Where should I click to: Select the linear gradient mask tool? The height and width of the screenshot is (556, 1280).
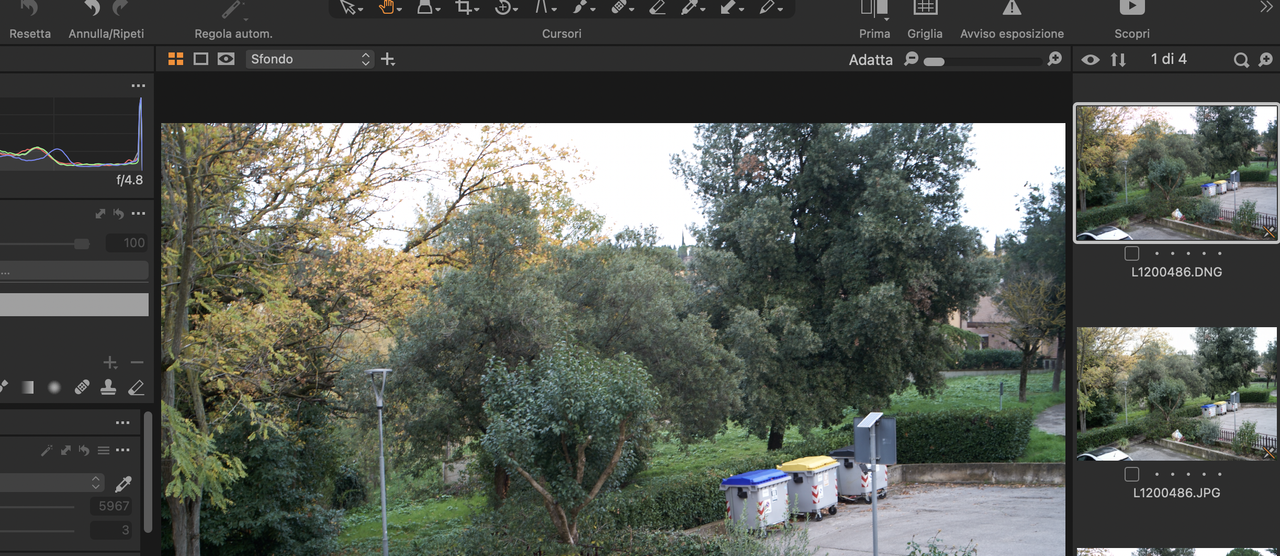pyautogui.click(x=27, y=387)
